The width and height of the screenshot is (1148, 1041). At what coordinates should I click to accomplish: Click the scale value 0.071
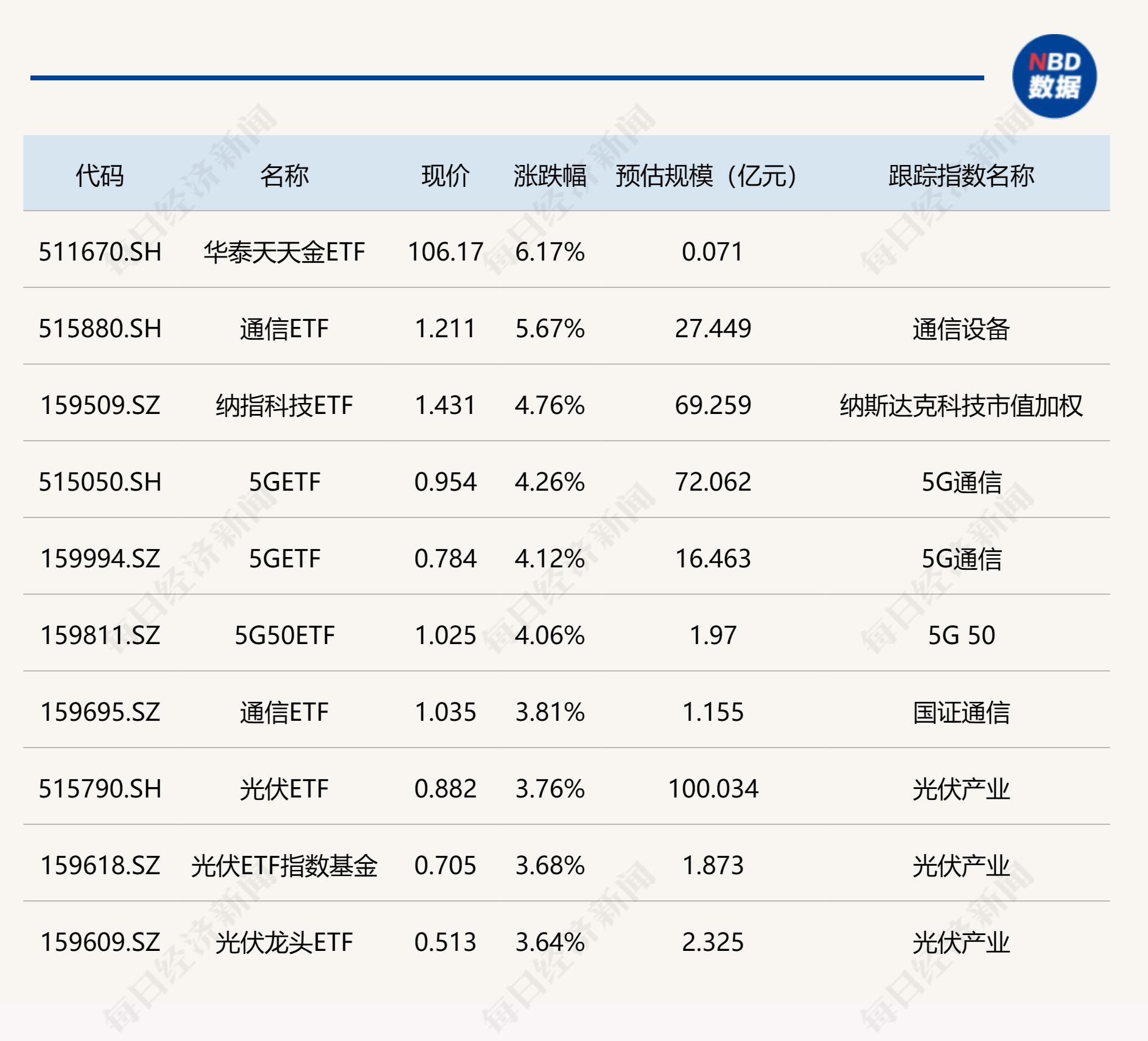click(713, 252)
